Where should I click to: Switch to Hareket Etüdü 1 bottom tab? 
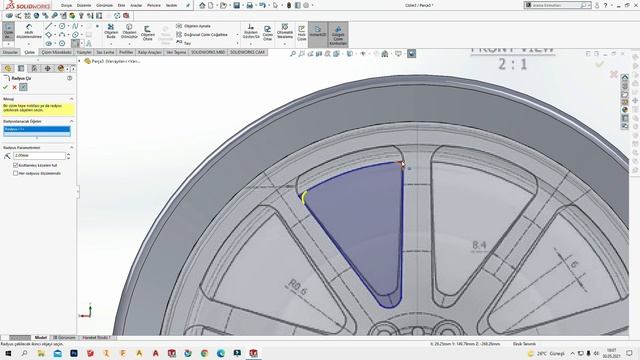tap(97, 338)
